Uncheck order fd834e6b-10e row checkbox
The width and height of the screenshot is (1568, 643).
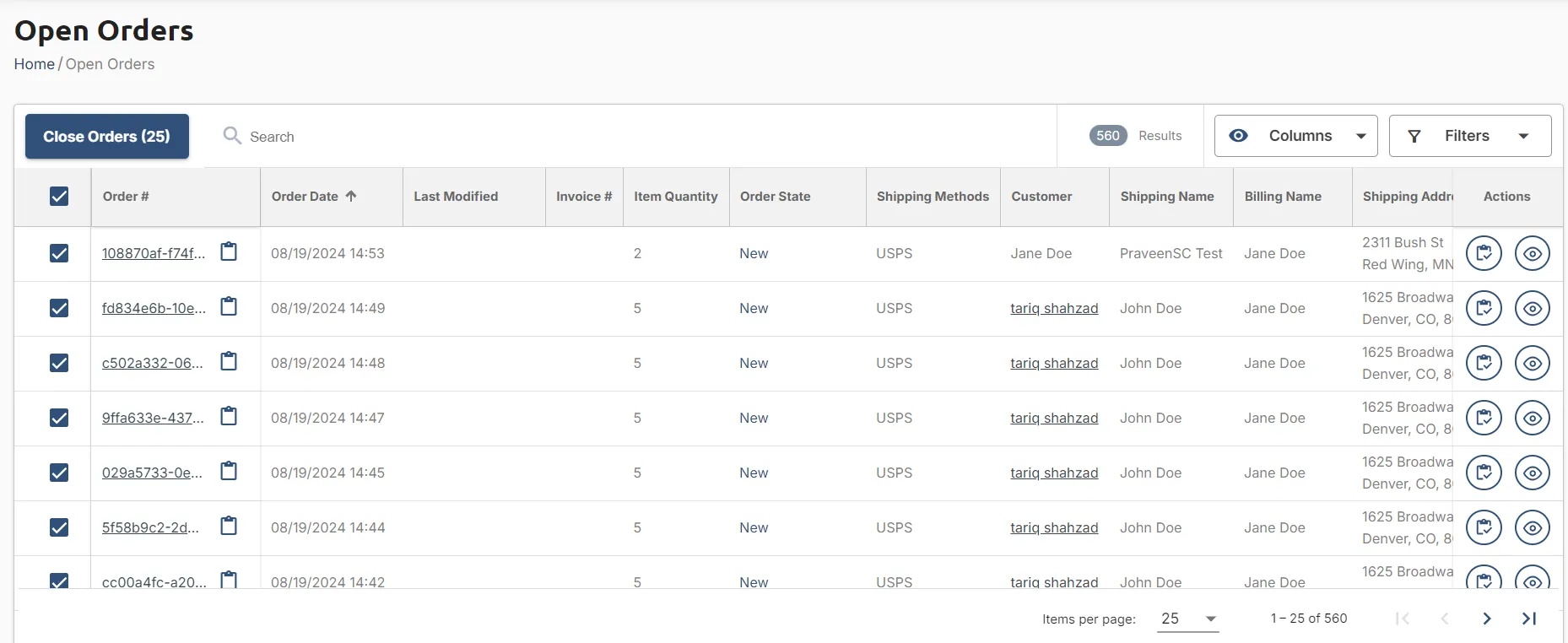(x=59, y=308)
